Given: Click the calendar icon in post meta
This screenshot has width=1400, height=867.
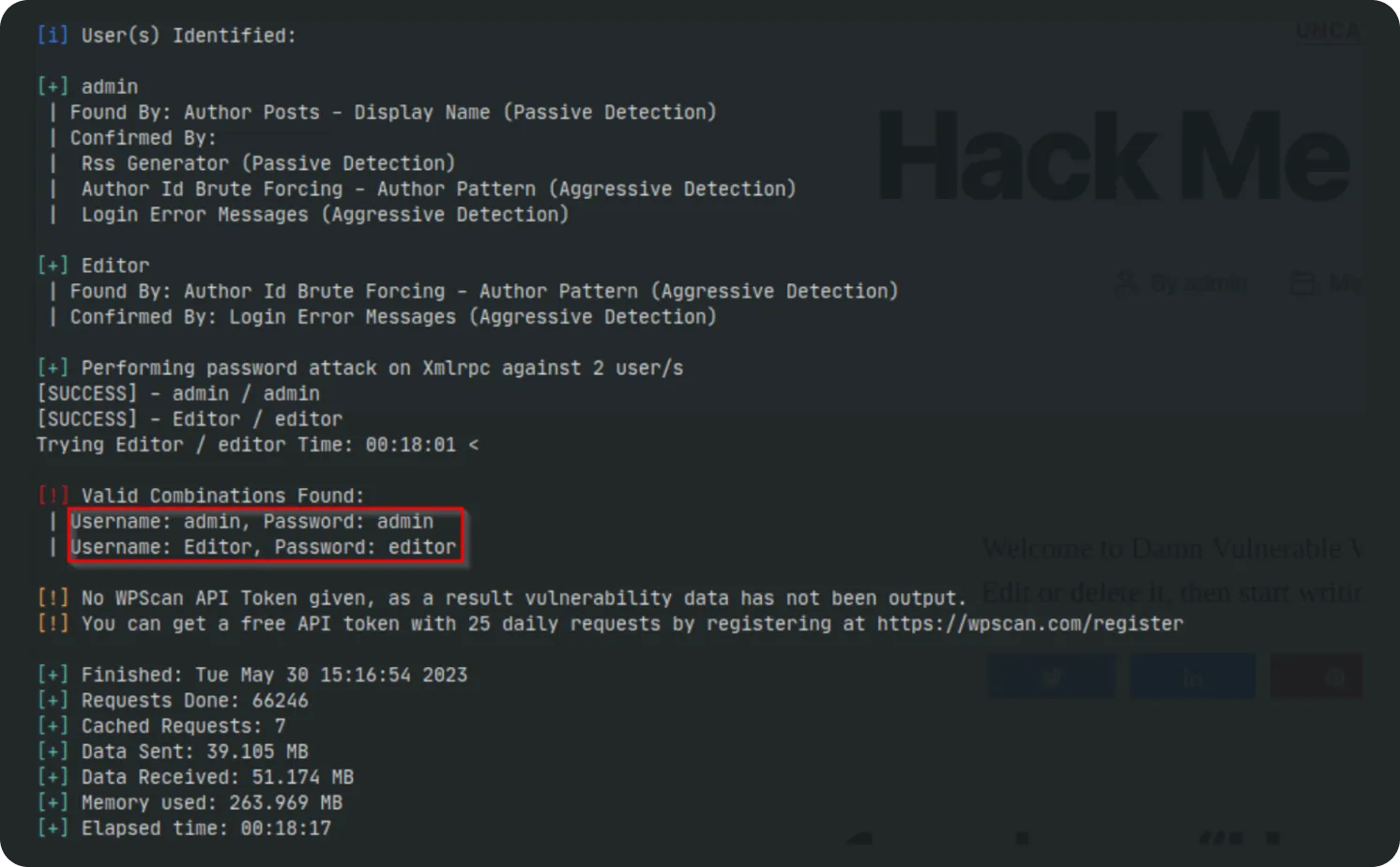Looking at the screenshot, I should [1302, 283].
